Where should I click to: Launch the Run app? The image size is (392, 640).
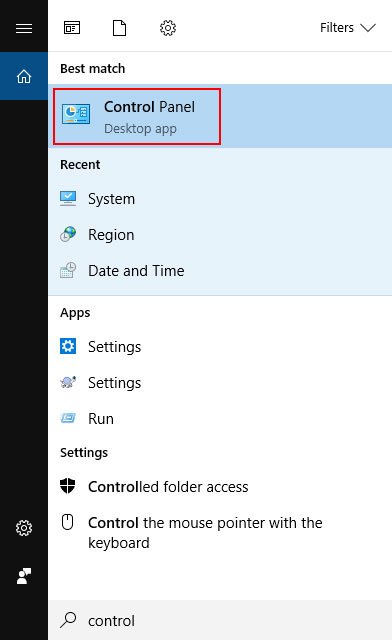(x=220, y=419)
